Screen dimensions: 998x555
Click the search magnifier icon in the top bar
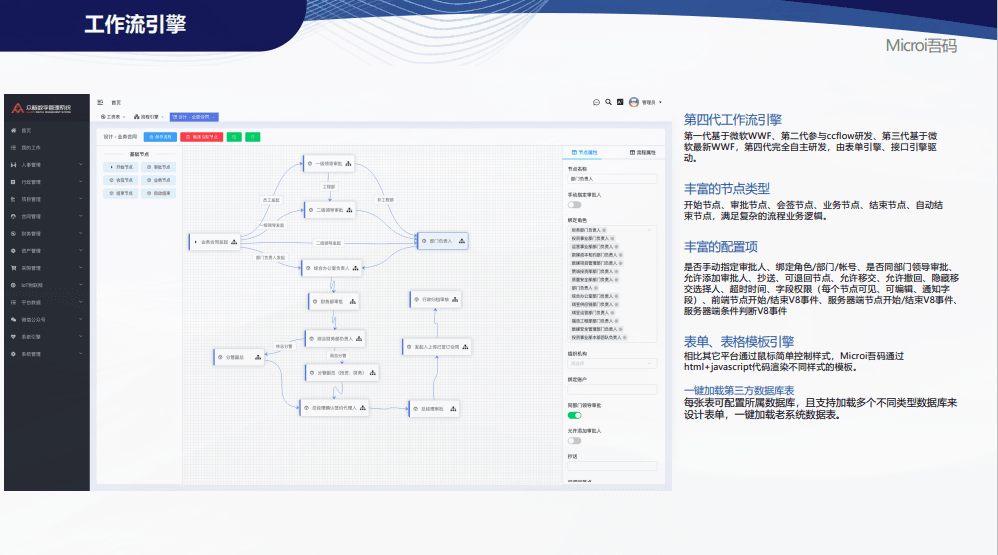(608, 102)
